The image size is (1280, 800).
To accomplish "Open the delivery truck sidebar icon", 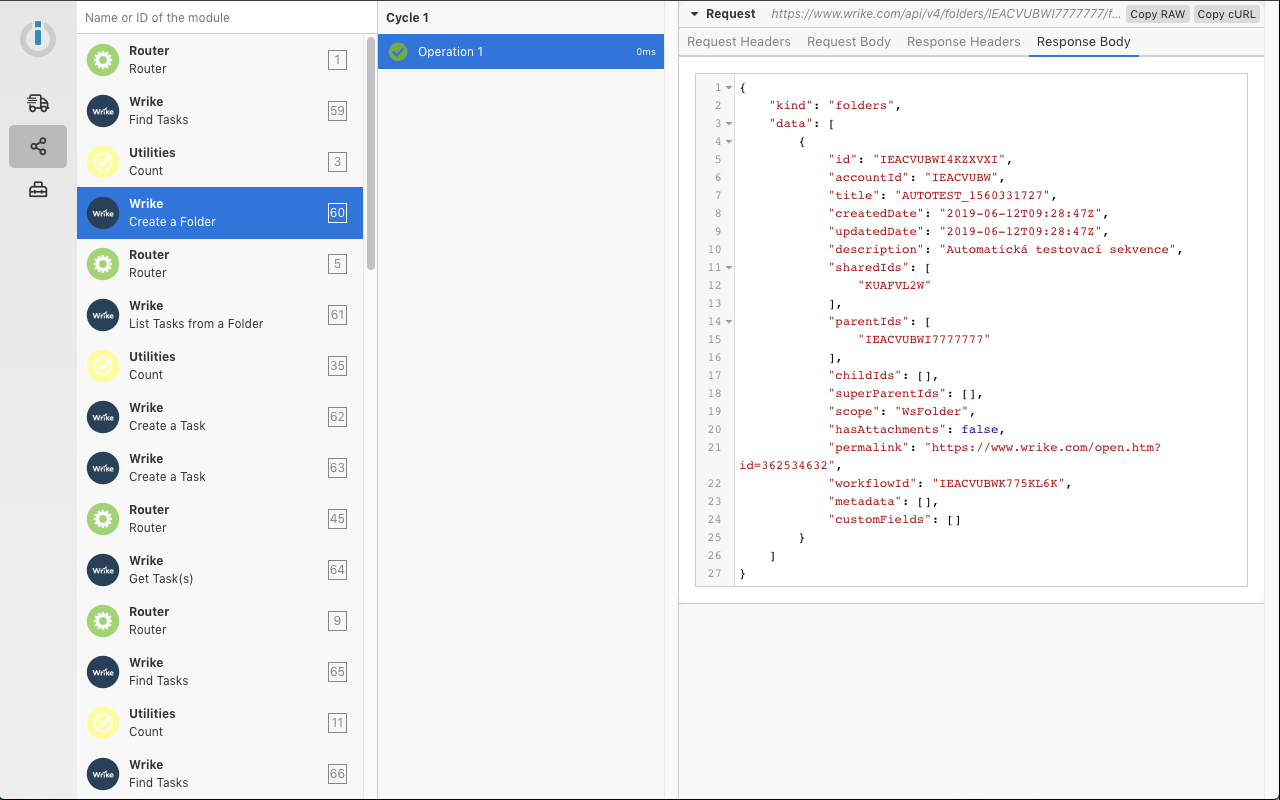I will coord(38,103).
